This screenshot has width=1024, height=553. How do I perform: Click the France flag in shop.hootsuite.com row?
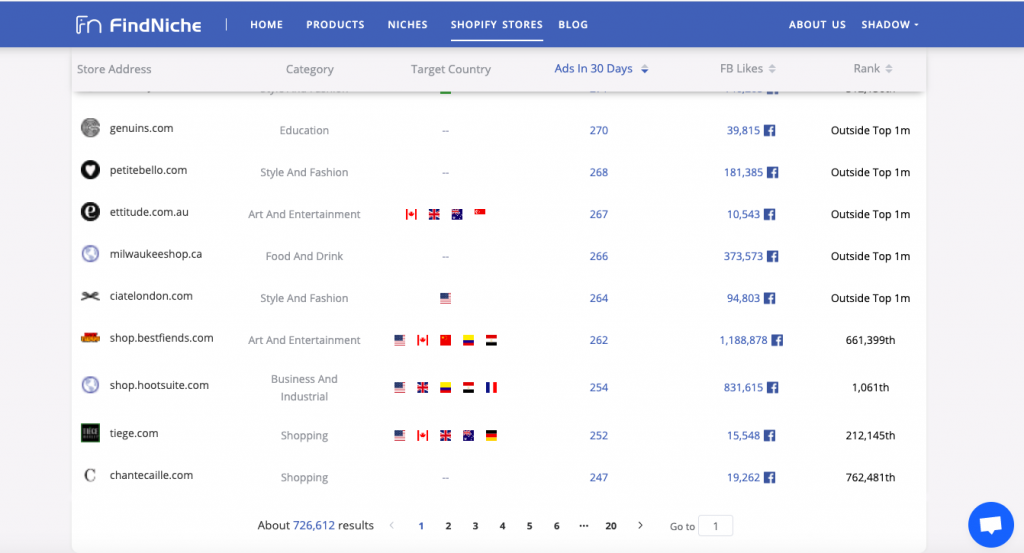491,388
